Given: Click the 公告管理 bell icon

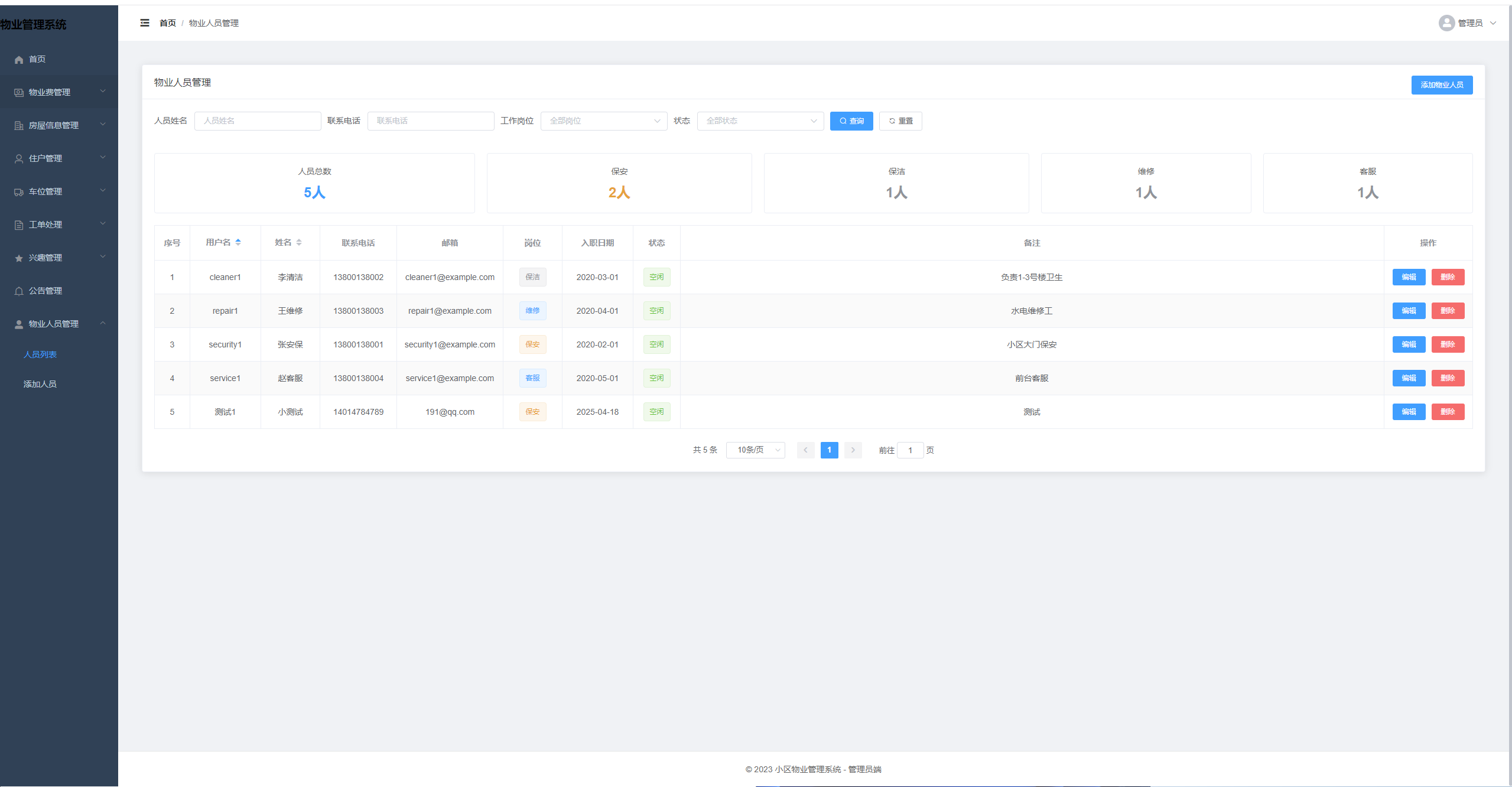Looking at the screenshot, I should (19, 291).
